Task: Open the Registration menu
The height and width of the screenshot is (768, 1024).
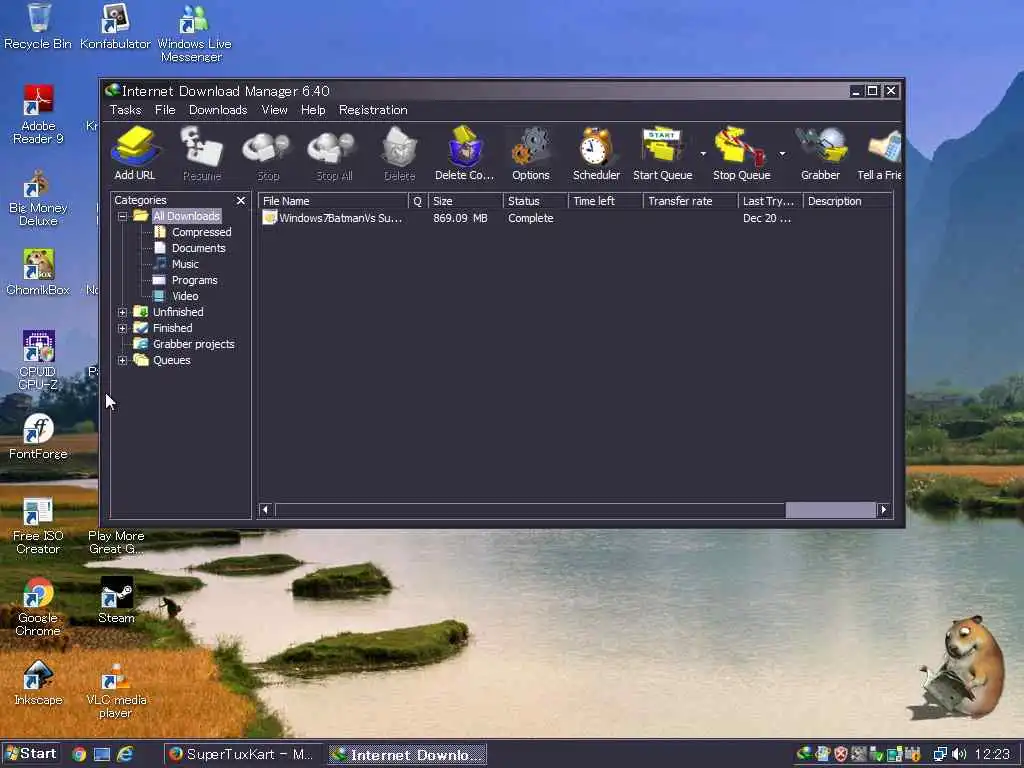Action: 373,110
